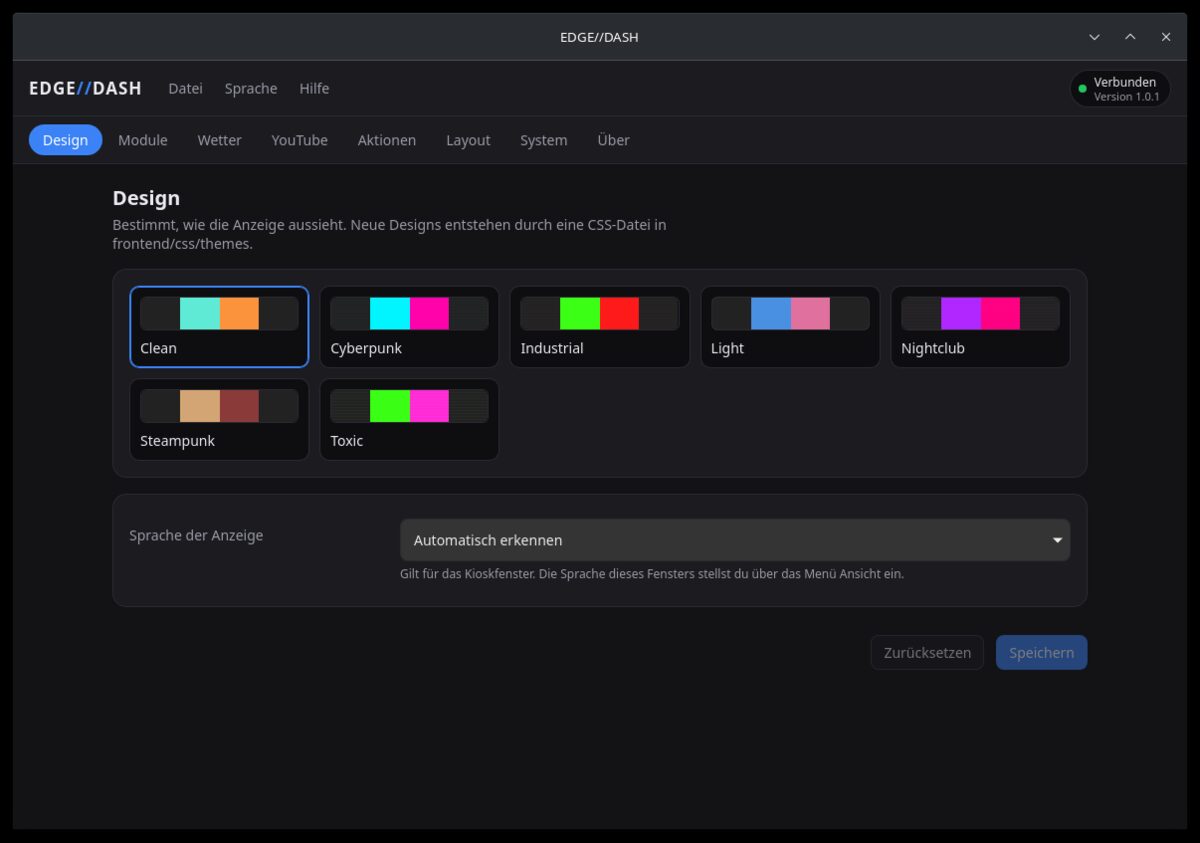
Task: Click the purple swatch in Nightclub
Action: [961, 313]
